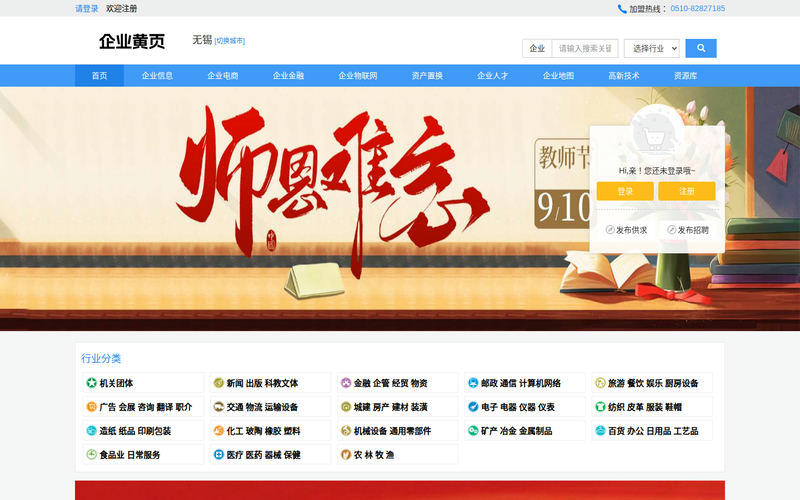
Task: Click the 请登录 link at top
Action: pos(87,9)
